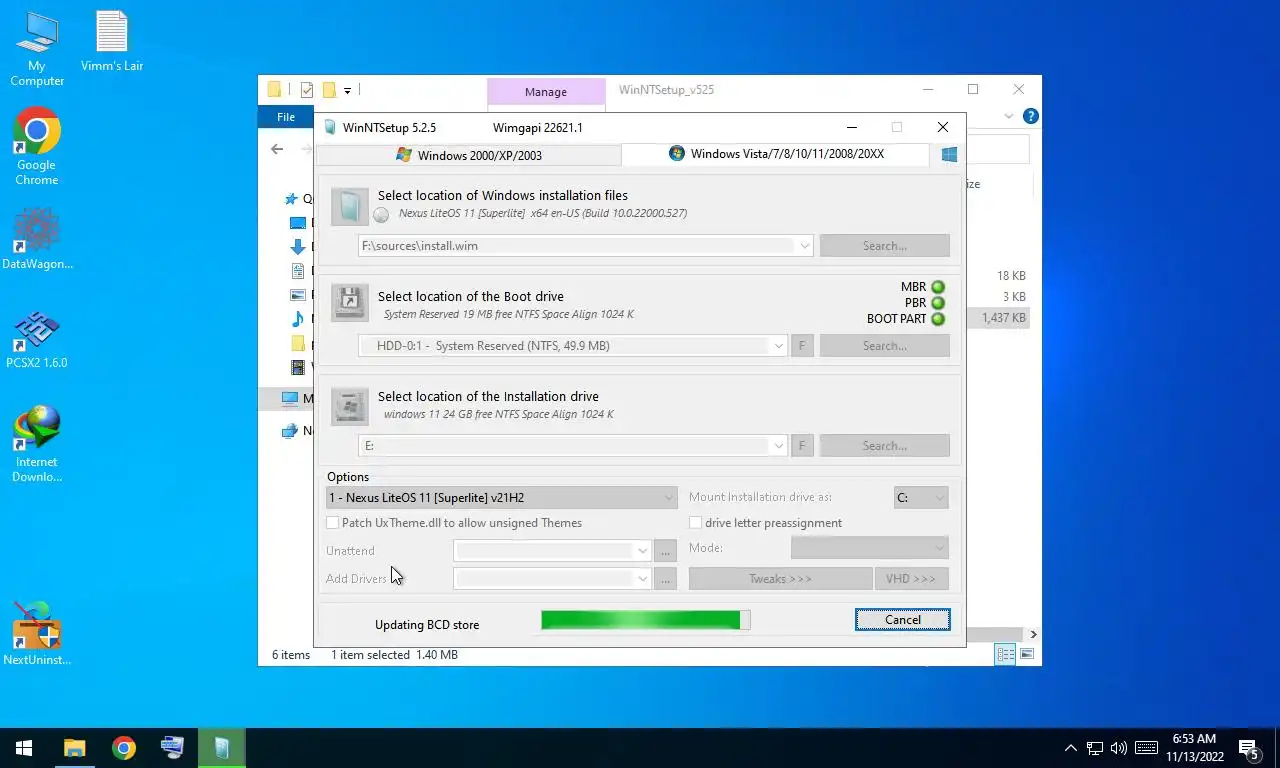This screenshot has height=768, width=1280.
Task: Click the F button beside Boot drive
Action: coord(802,346)
